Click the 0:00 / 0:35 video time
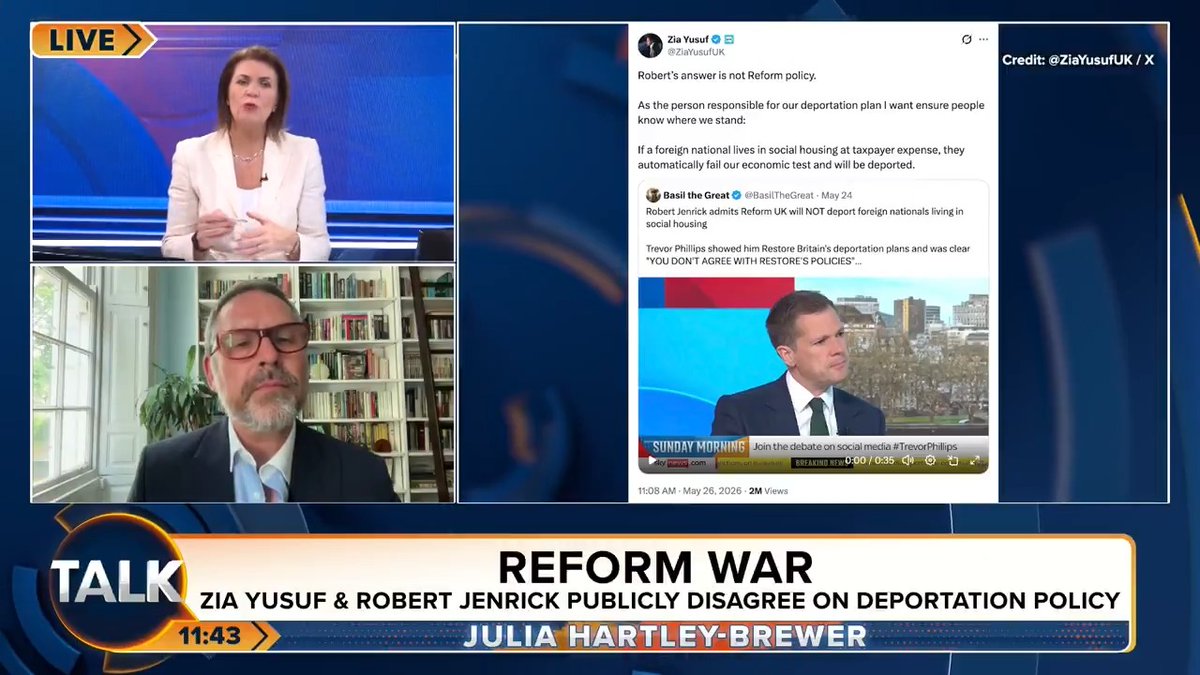The image size is (1200, 675). (869, 461)
